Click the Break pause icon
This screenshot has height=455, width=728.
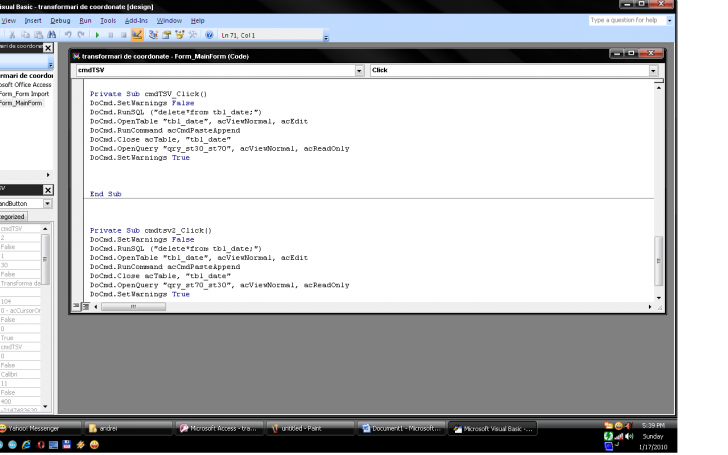tap(110, 35)
